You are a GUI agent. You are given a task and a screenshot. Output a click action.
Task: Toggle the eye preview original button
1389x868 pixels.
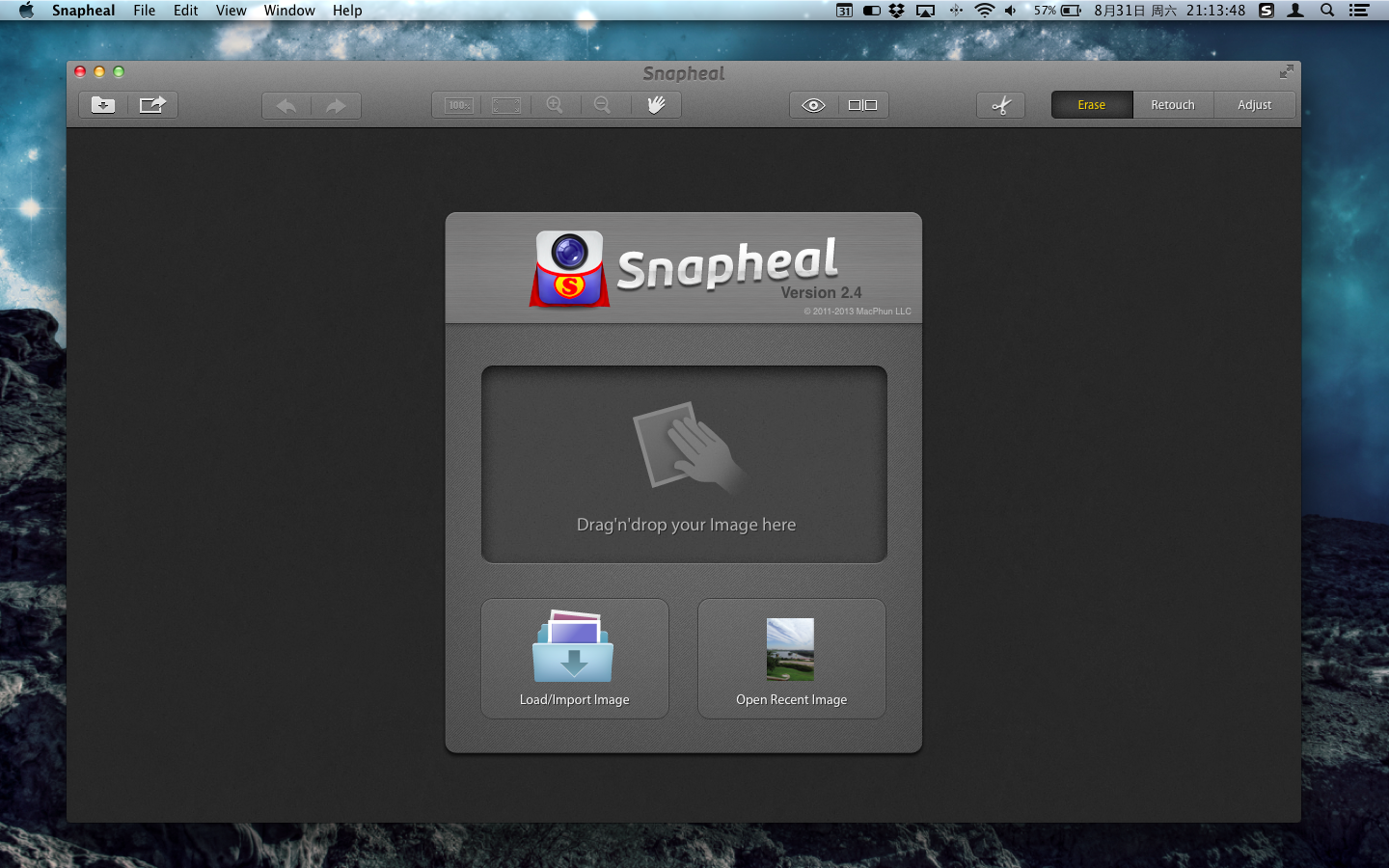point(813,105)
